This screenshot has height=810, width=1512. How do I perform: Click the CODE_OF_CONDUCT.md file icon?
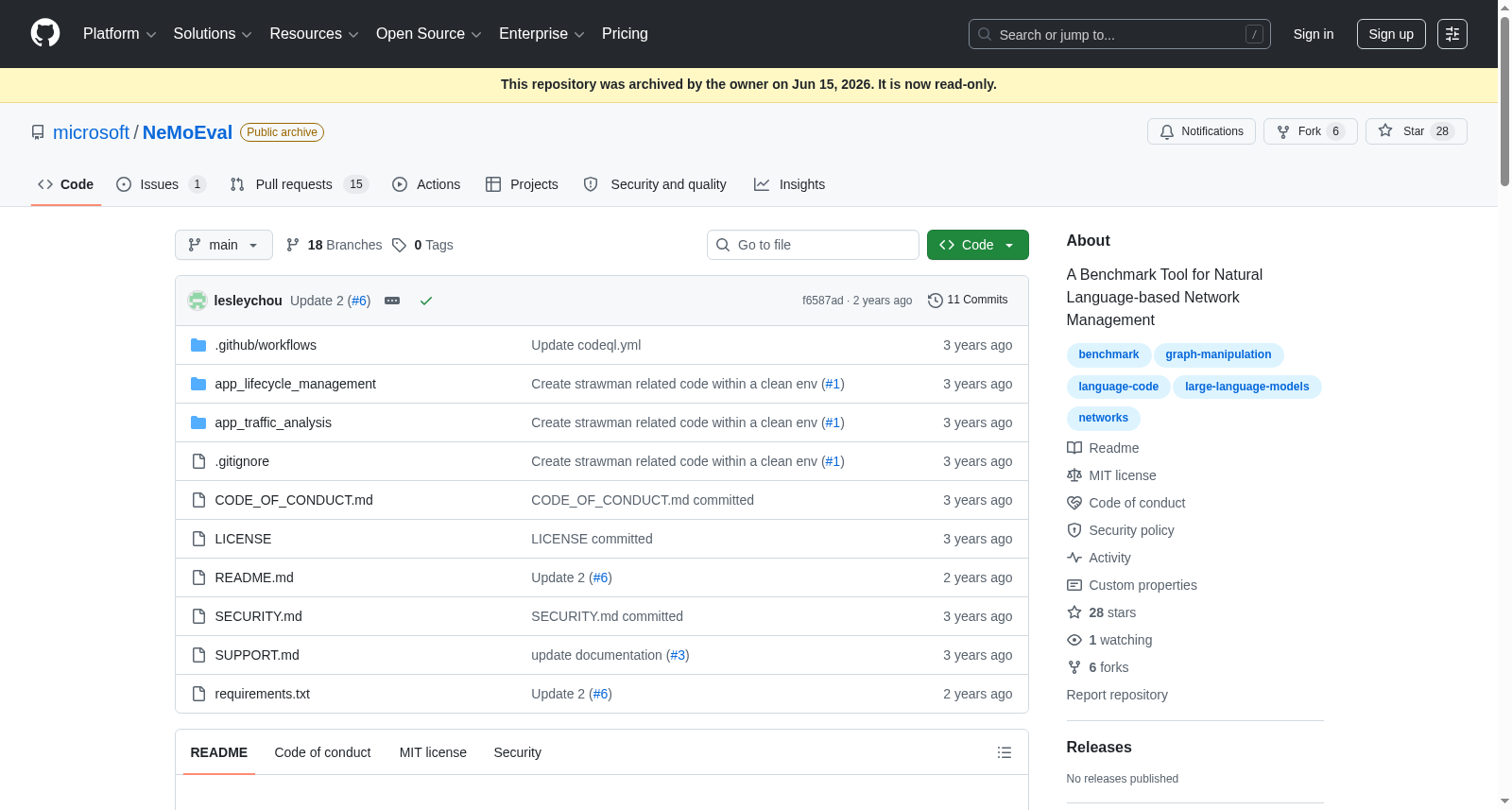click(x=198, y=500)
